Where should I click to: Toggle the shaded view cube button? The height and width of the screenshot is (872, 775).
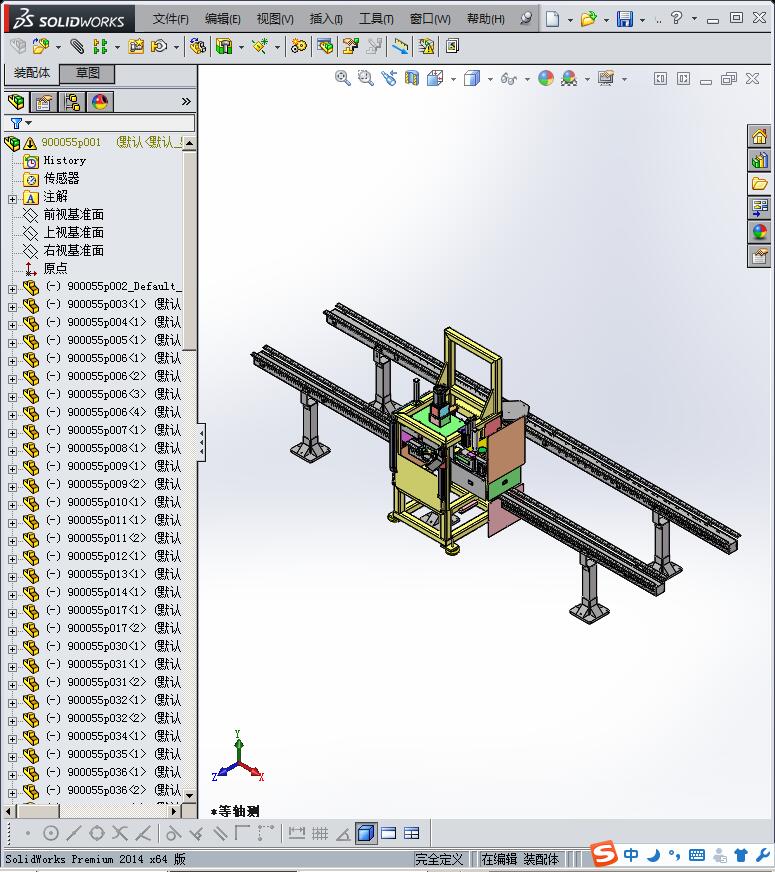pyautogui.click(x=366, y=833)
